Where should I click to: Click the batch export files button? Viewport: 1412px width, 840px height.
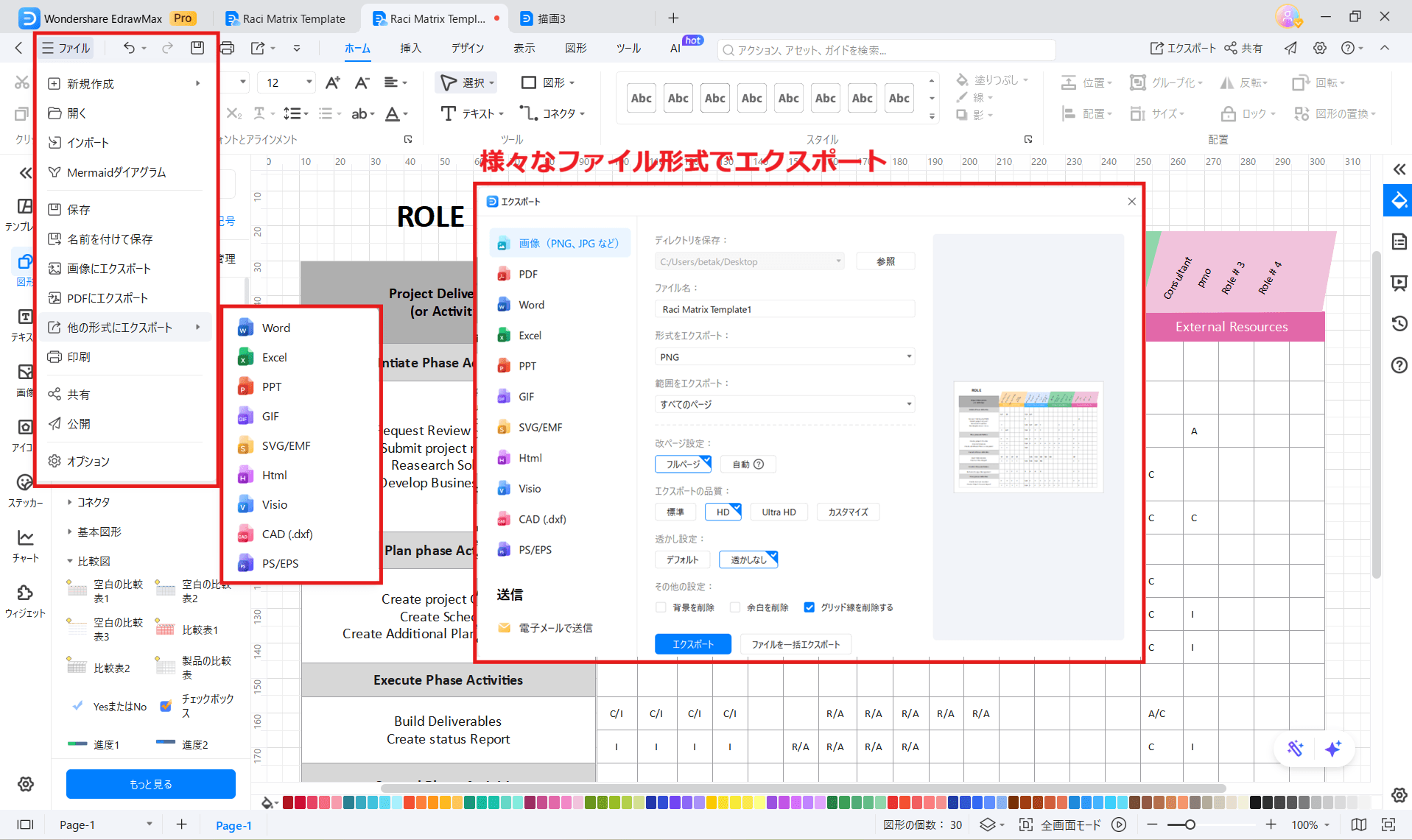[795, 644]
